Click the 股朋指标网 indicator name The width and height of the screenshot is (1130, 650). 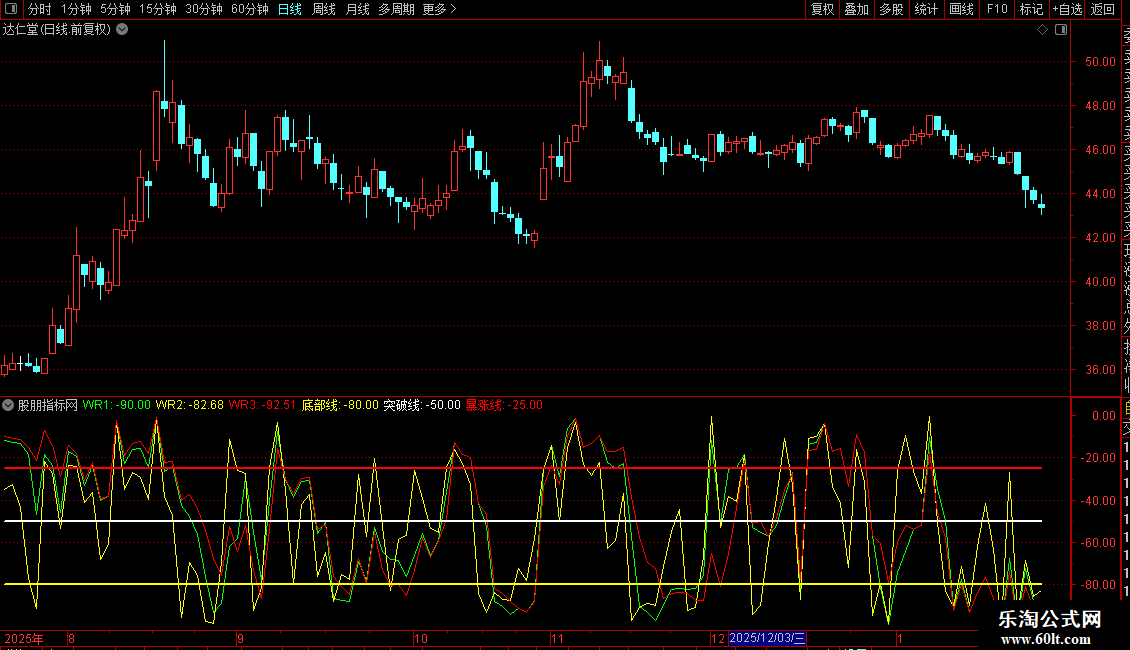[48, 405]
